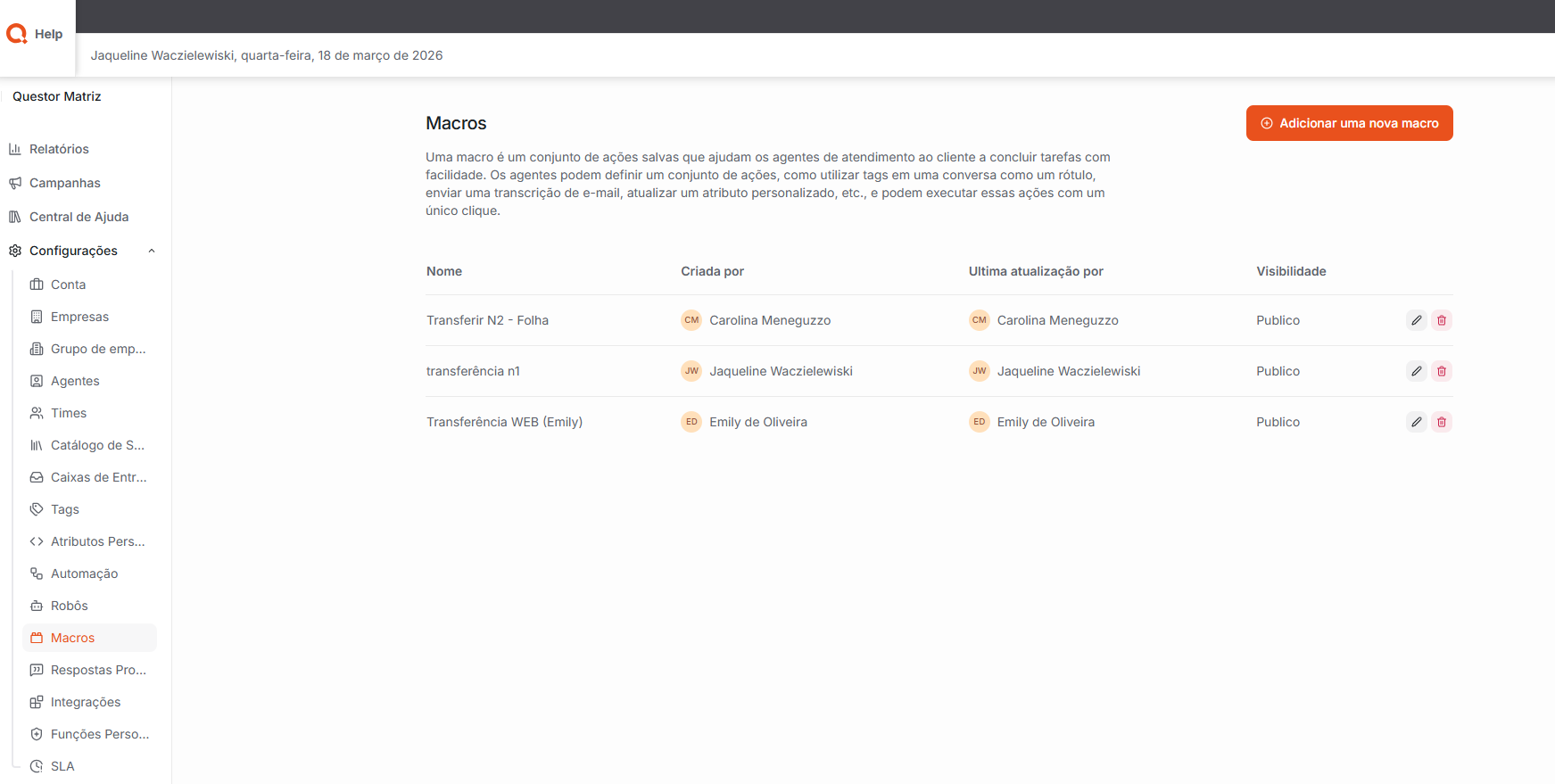This screenshot has height=784, width=1555.
Task: Open the Automação settings
Action: [84, 574]
